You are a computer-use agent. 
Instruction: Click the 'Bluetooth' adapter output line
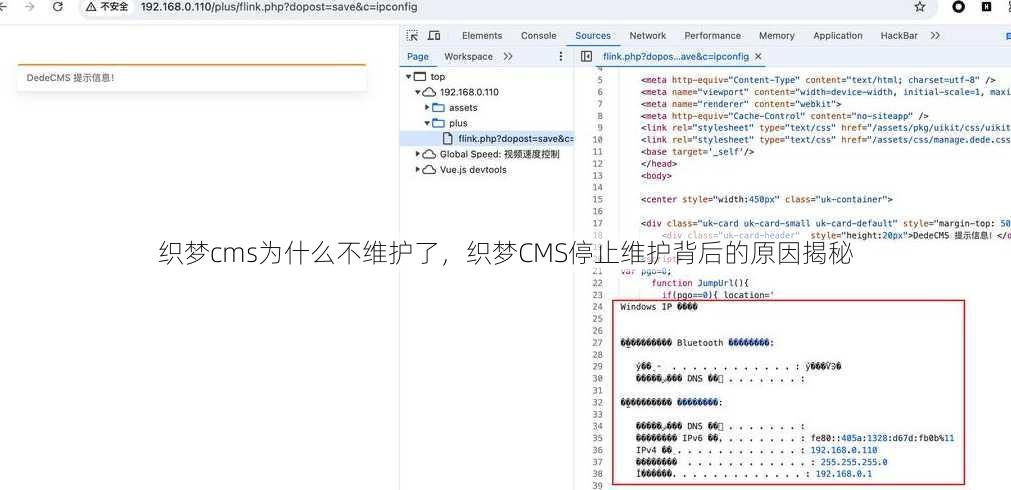(x=698, y=343)
